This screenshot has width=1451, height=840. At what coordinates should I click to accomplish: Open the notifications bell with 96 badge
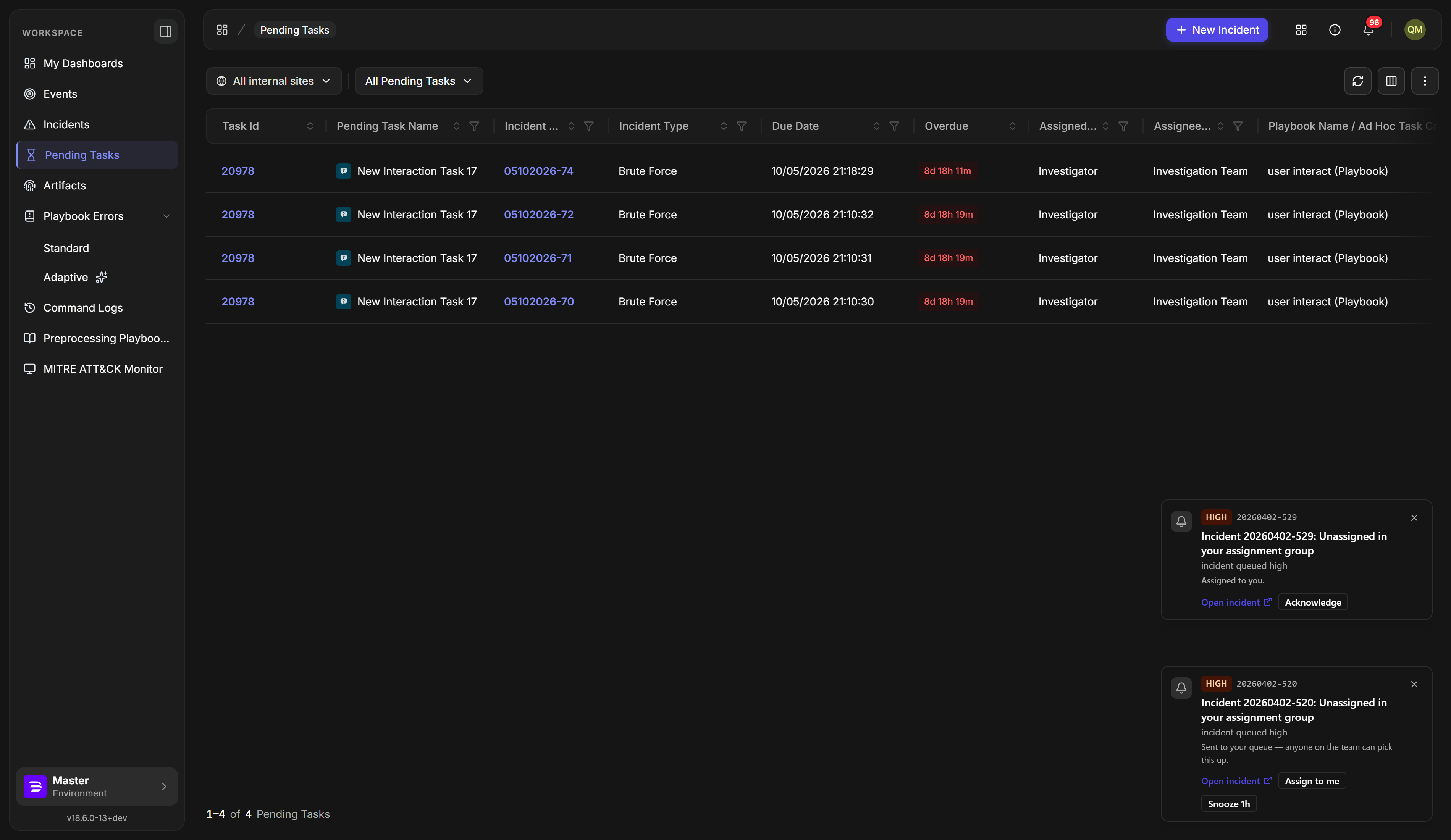[1369, 30]
